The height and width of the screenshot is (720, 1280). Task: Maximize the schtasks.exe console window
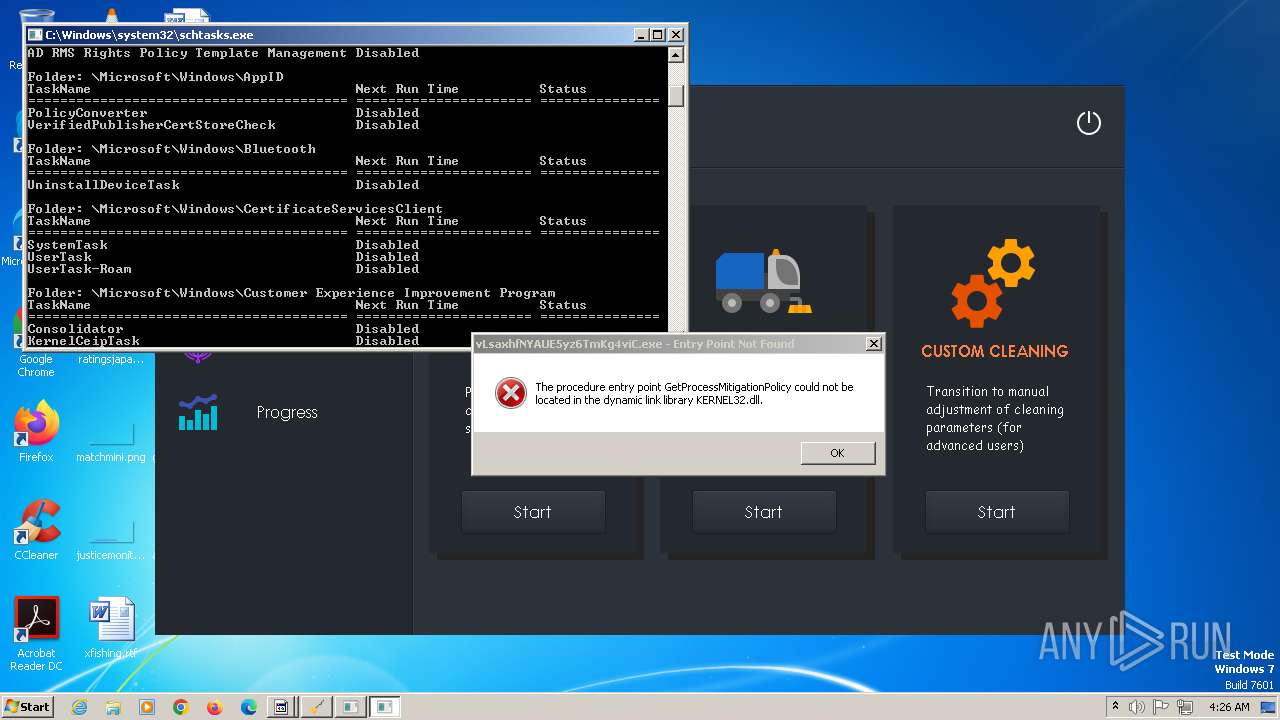(657, 34)
